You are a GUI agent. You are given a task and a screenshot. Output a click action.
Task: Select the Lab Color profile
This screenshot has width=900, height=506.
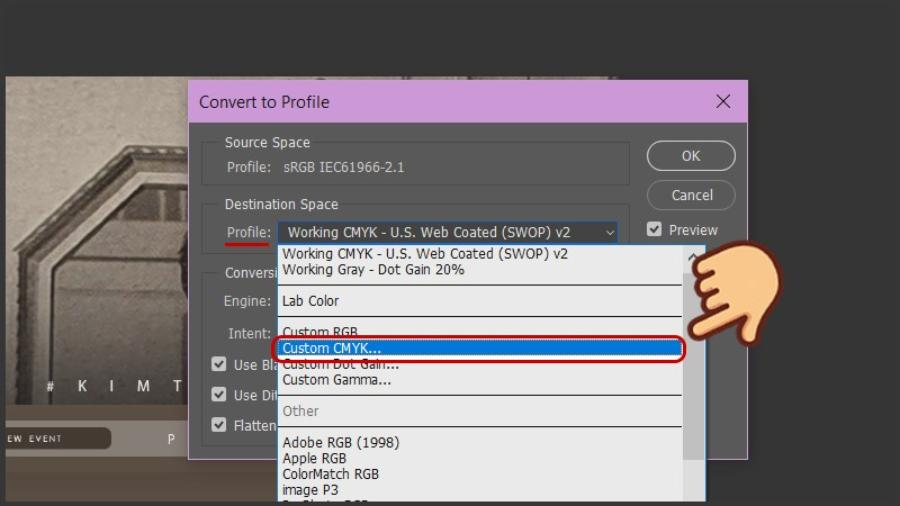pyautogui.click(x=311, y=301)
